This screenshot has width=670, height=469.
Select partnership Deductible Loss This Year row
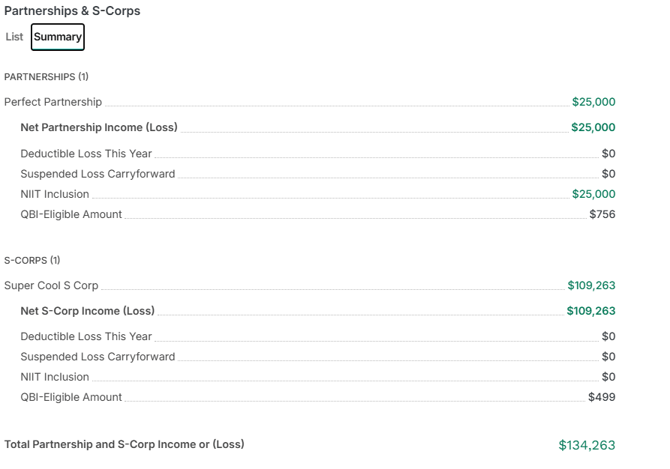point(318,154)
